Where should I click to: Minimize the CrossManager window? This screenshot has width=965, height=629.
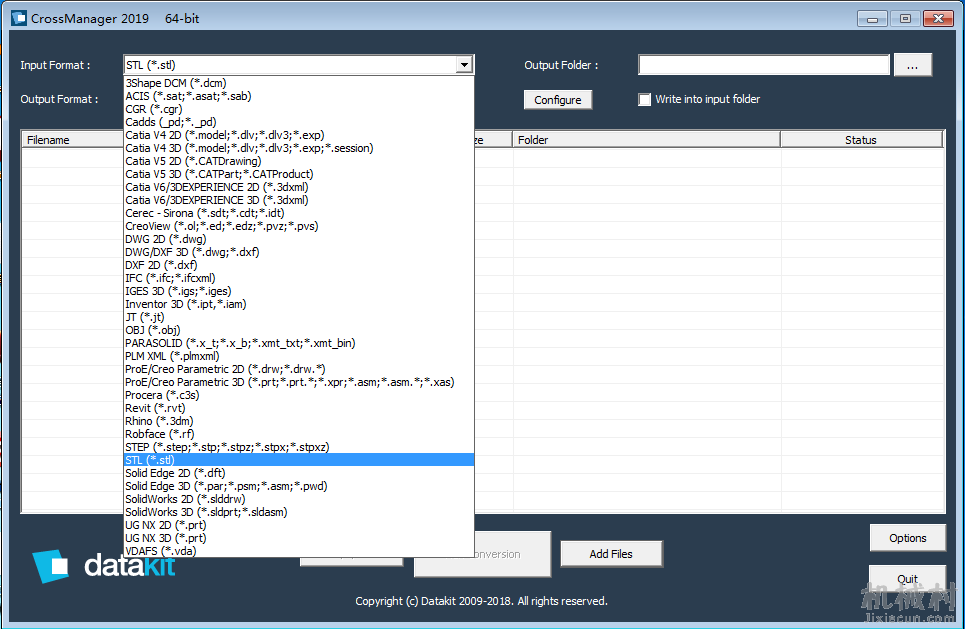click(872, 19)
